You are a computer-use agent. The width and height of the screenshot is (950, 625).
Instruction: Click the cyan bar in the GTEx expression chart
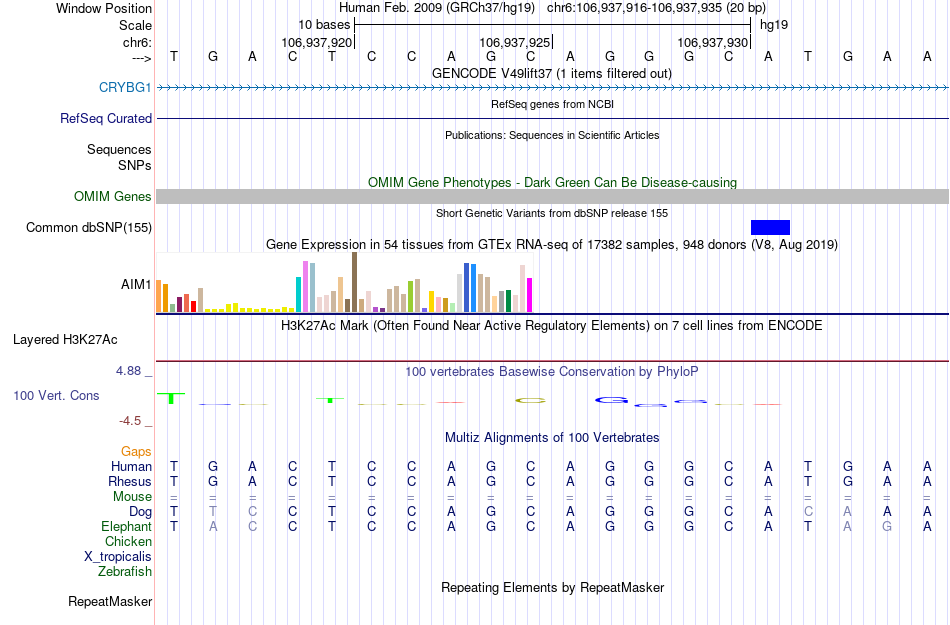[x=299, y=294]
